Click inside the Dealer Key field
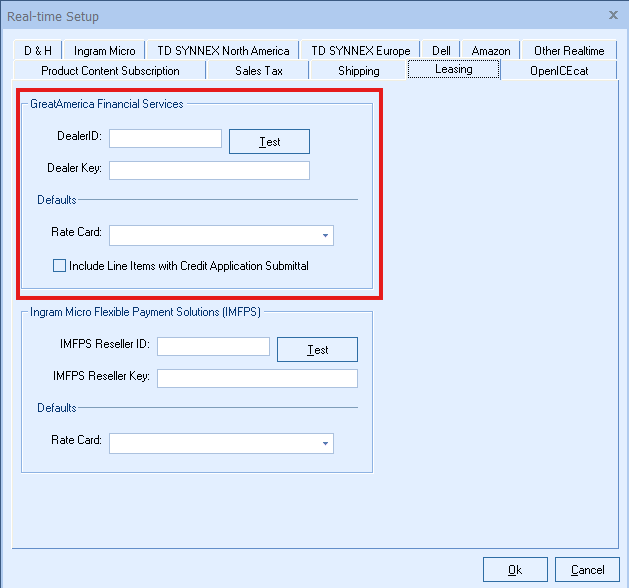 tap(209, 170)
